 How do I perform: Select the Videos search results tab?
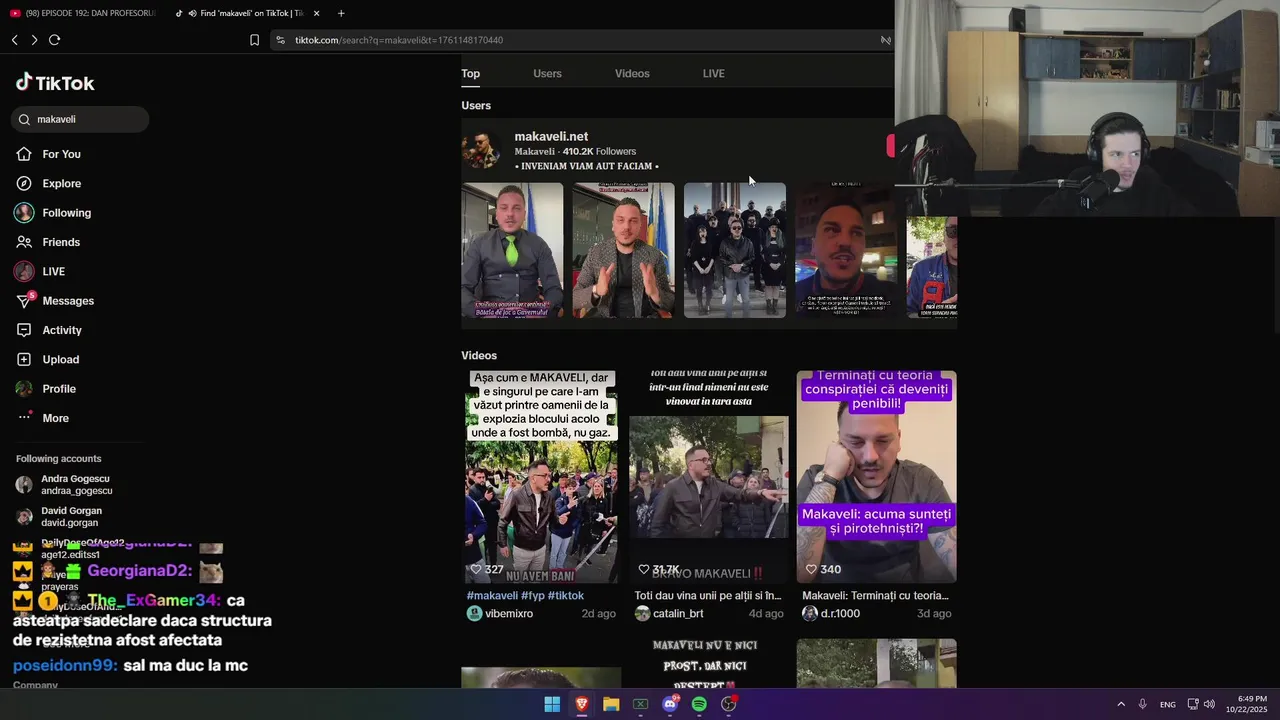(x=632, y=73)
